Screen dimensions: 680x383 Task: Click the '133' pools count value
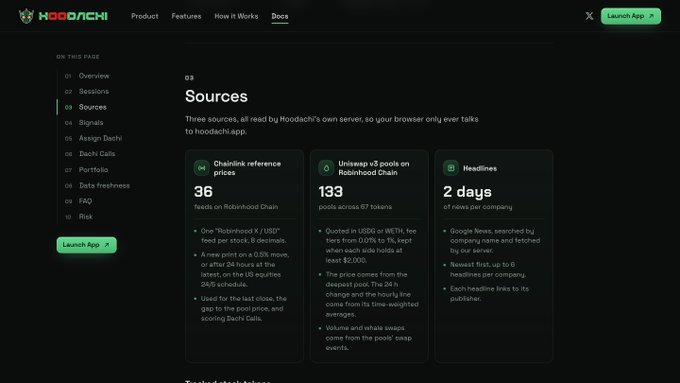(330, 191)
